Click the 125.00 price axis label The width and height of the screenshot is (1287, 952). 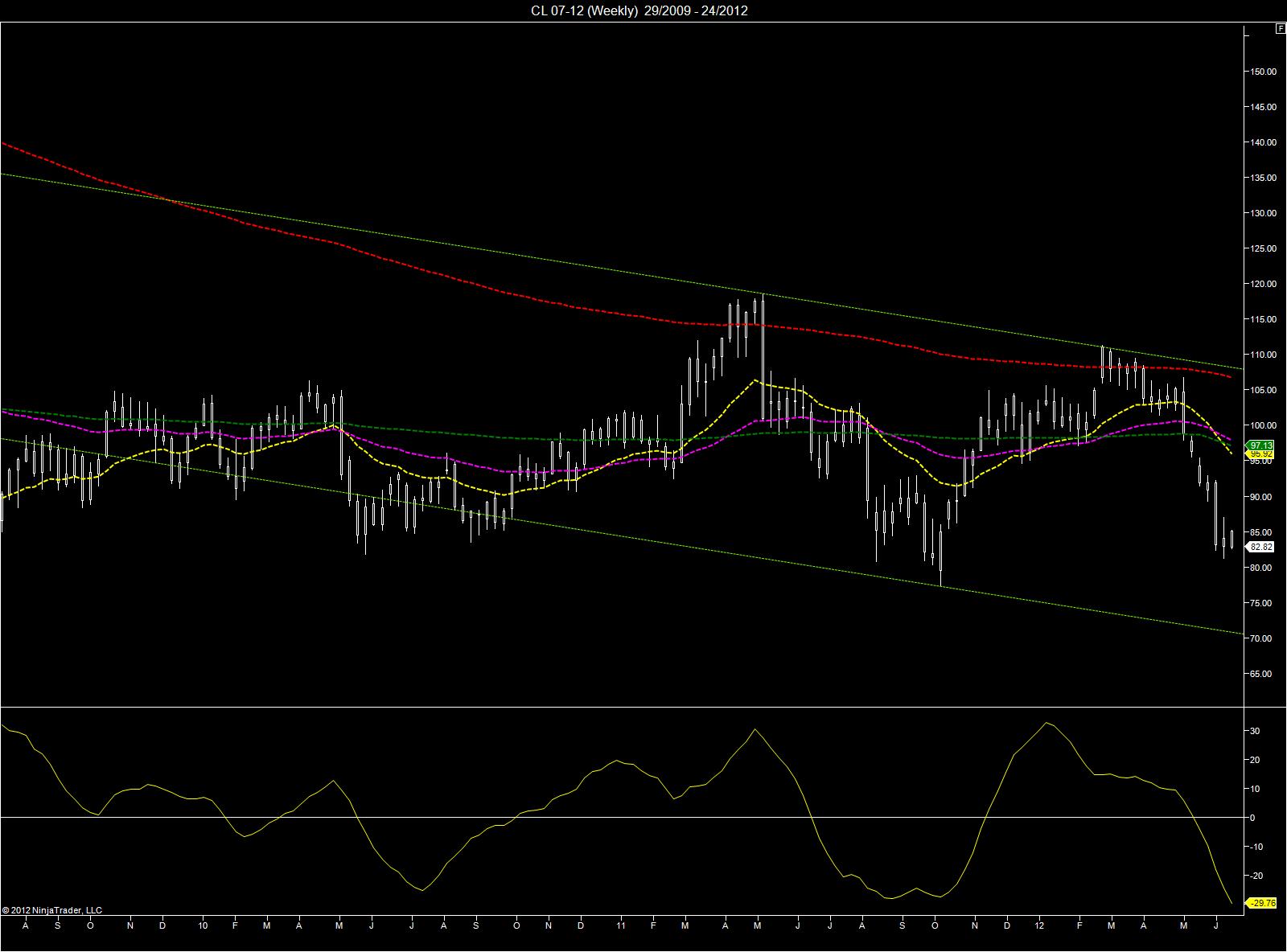coord(1262,248)
